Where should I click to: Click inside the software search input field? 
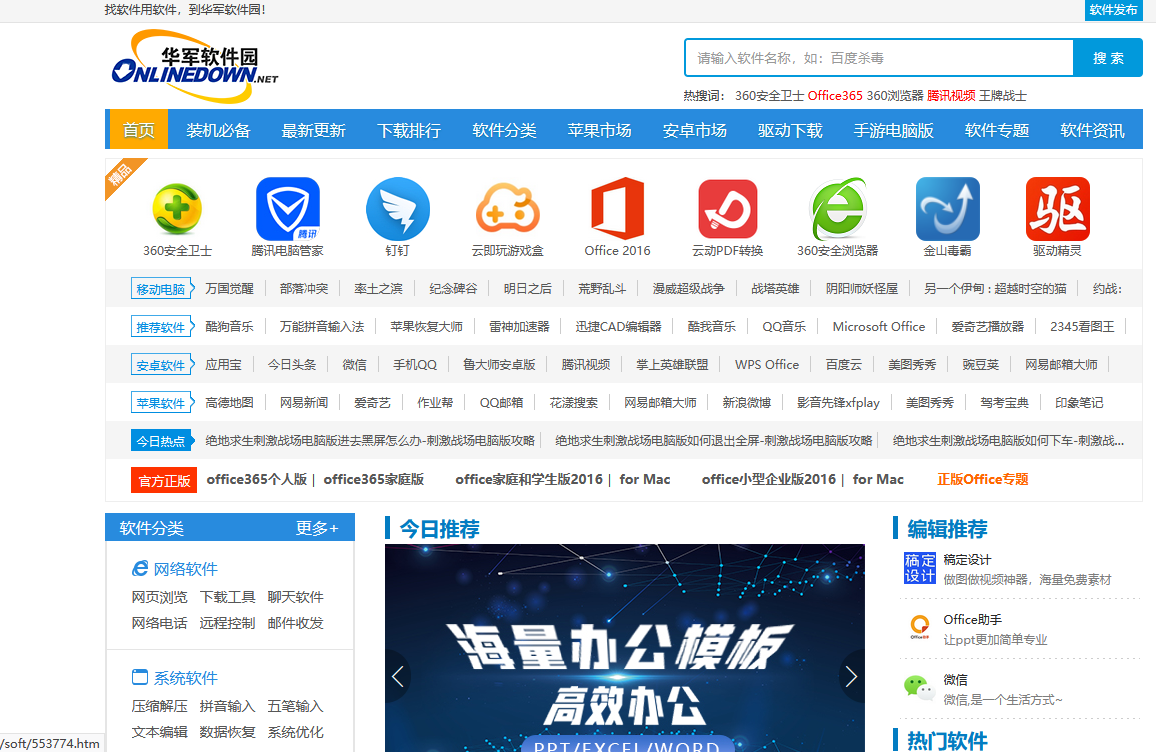[878, 57]
